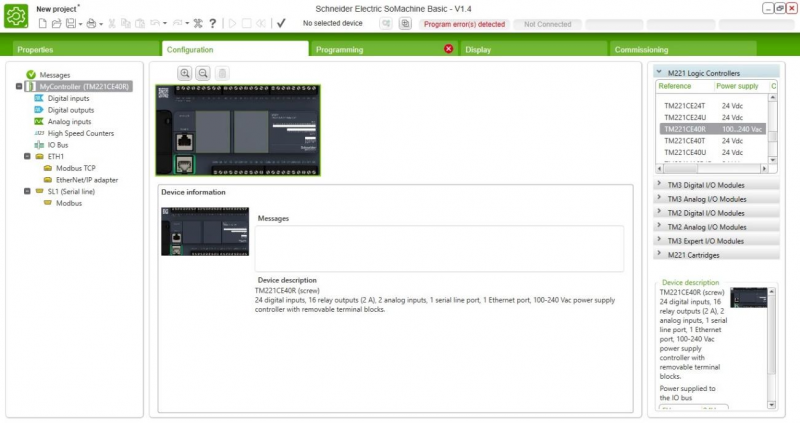This screenshot has width=800, height=423.
Task: Click the login device icon beside No selected device
Action: tap(386, 23)
